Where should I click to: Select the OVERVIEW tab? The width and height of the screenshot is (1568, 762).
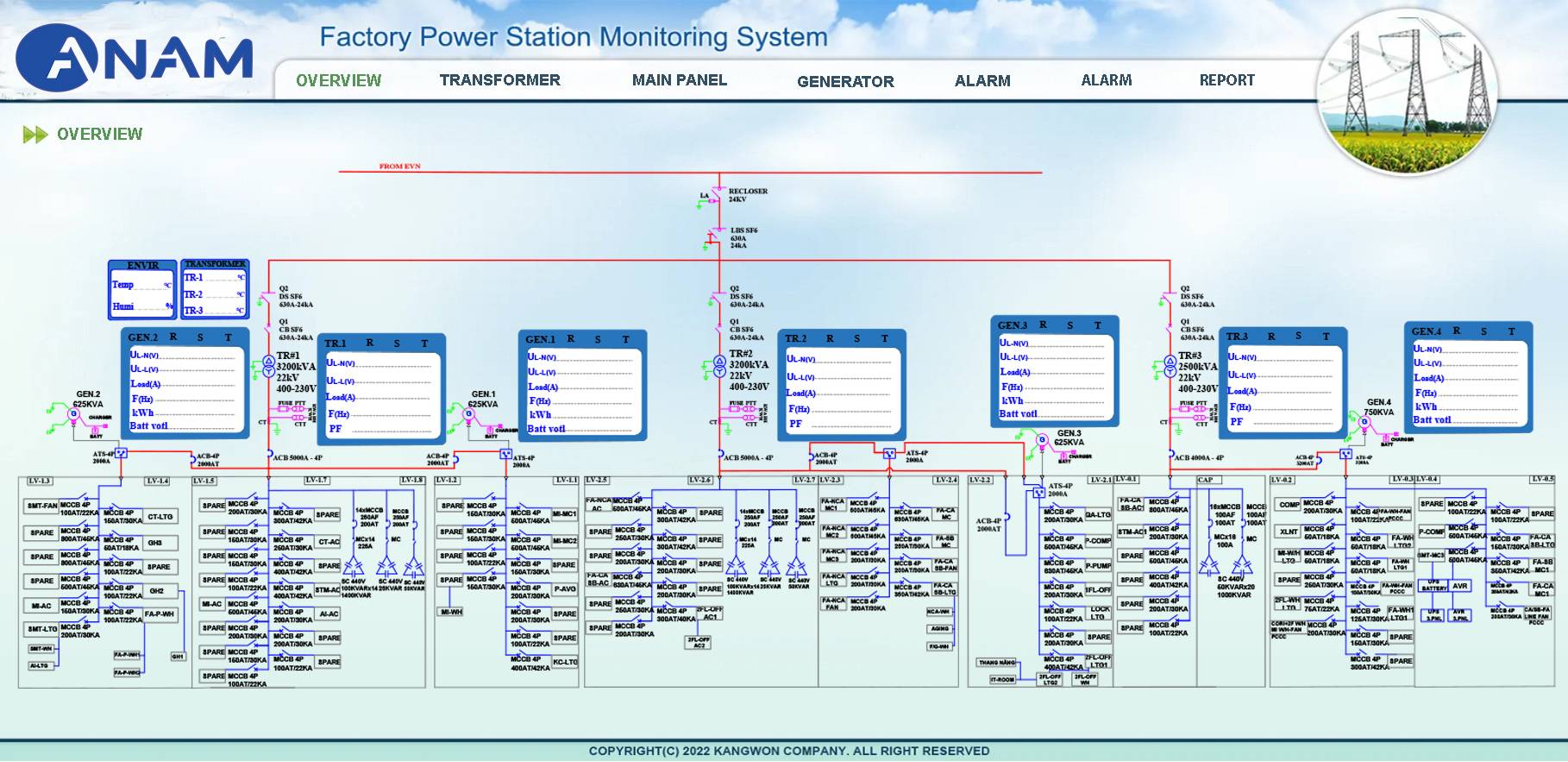coord(338,80)
